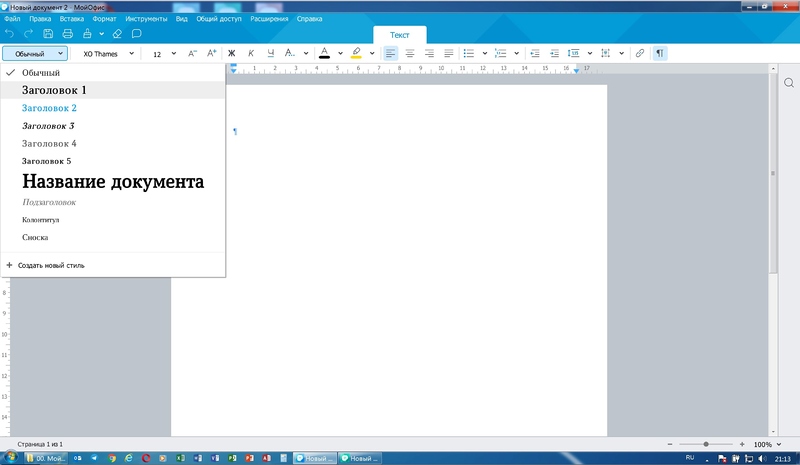Click the add comment speech bubble icon

[x=137, y=34]
